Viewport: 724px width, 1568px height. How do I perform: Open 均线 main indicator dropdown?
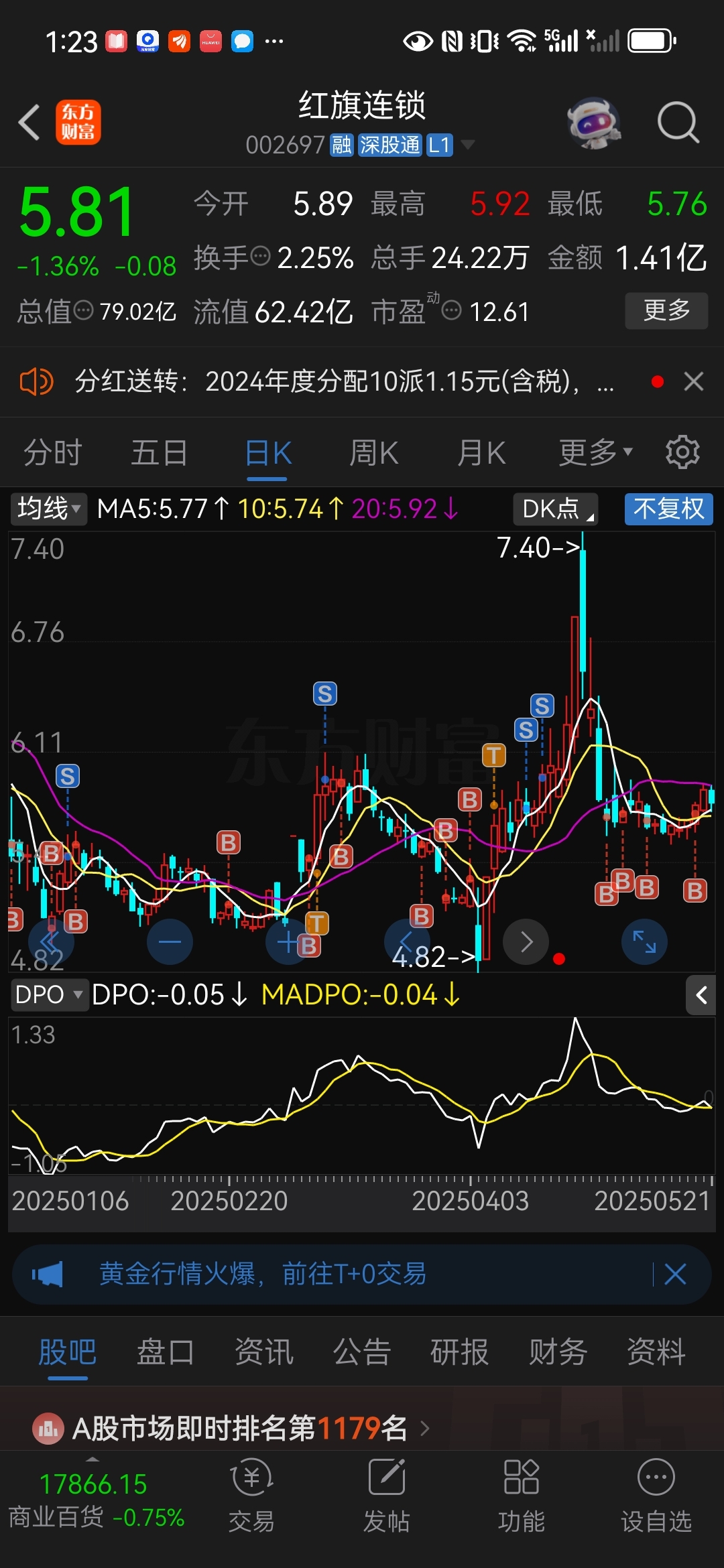coord(49,509)
